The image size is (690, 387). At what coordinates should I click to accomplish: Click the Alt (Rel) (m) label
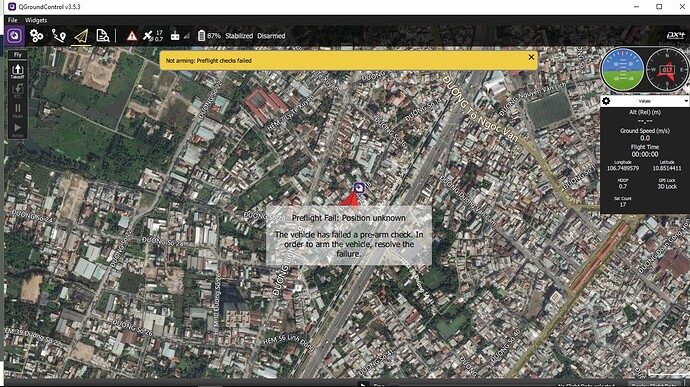pyautogui.click(x=645, y=112)
